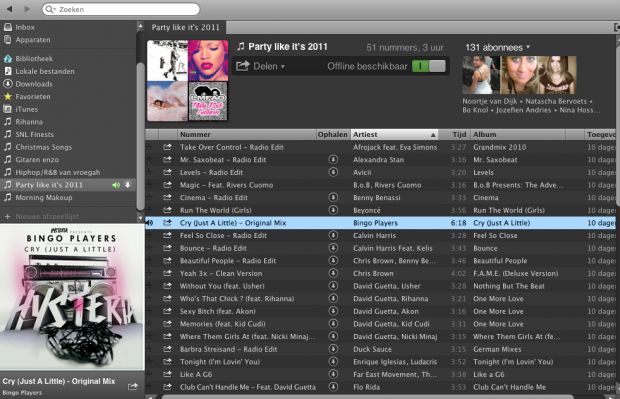Screen dimensions: 620x399
Task: Open Favorieten star item in sidebar
Action: (27, 96)
